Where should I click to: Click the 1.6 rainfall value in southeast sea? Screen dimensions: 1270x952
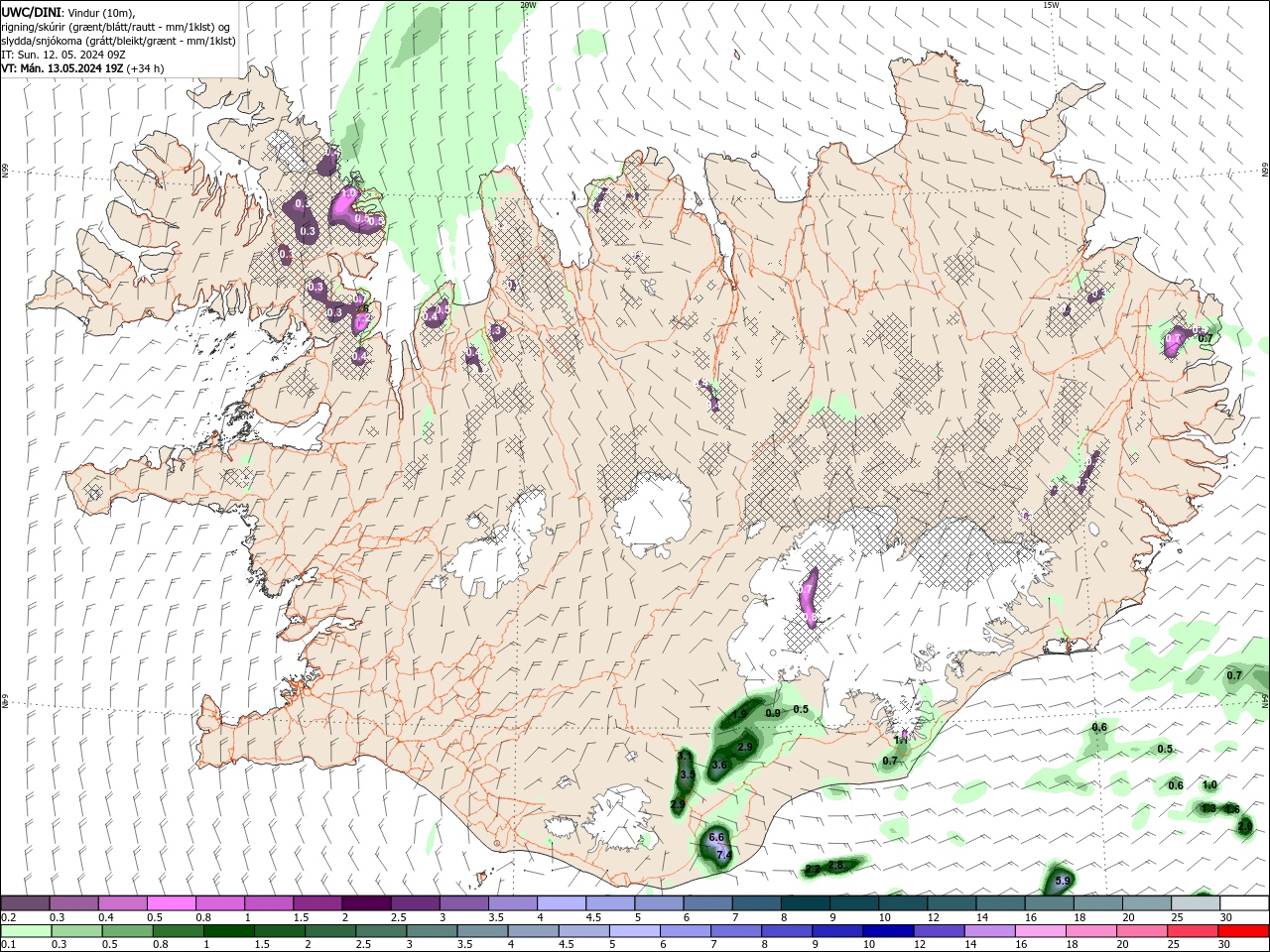(x=1232, y=809)
